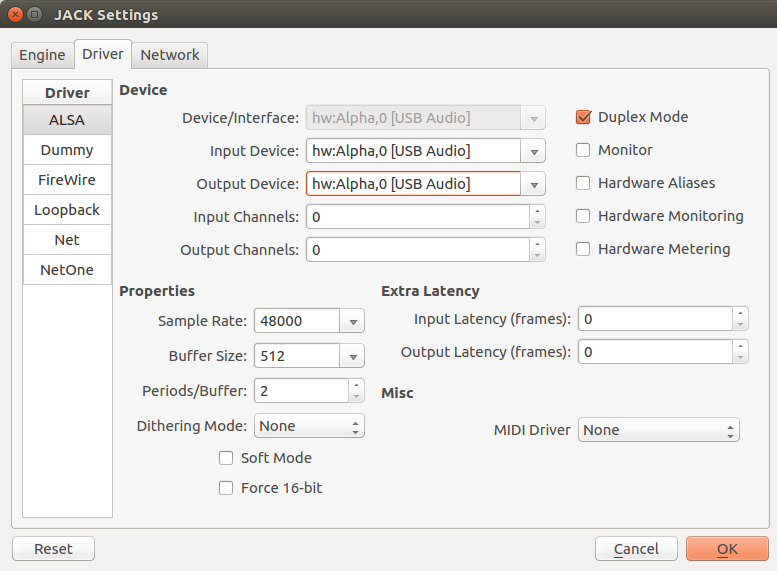Viewport: 777px width, 571px height.
Task: Choose the FireWire driver
Action: pos(67,180)
